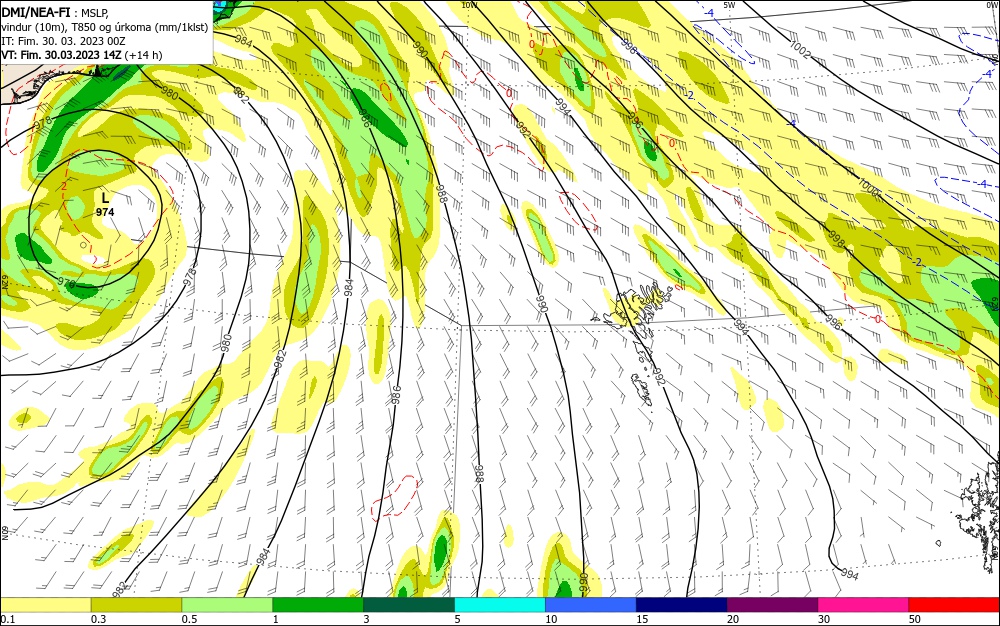Image resolution: width=1000 pixels, height=626 pixels.
Task: Click the legend value "50"
Action: 915,619
